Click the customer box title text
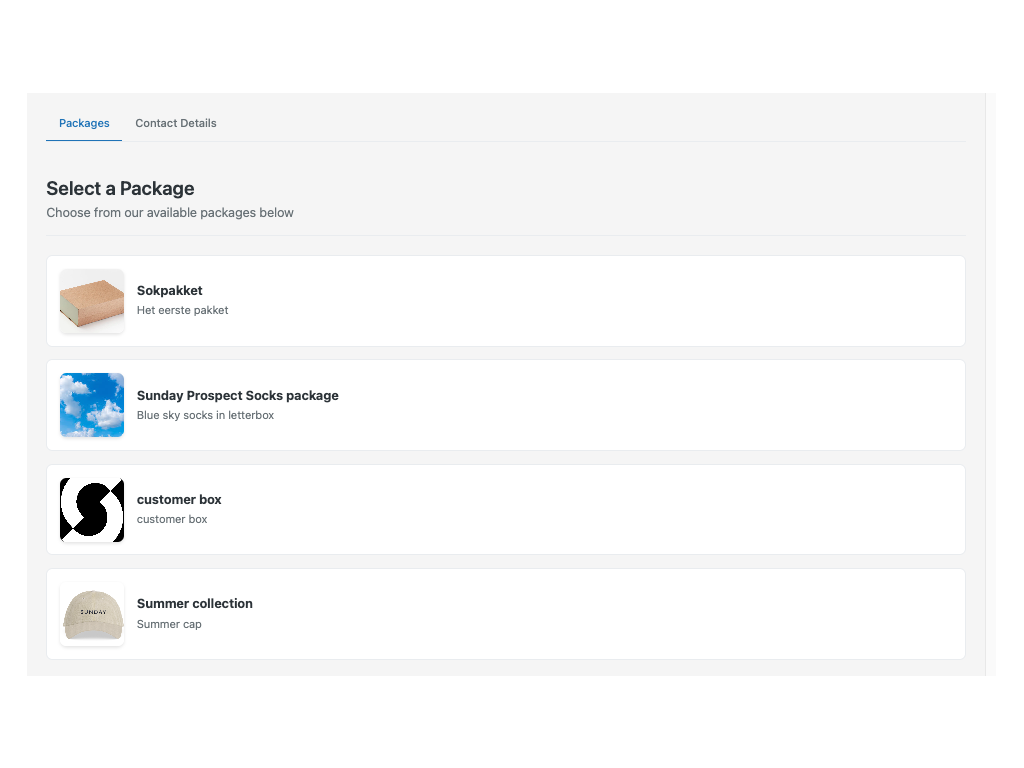The height and width of the screenshot is (768, 1024). click(x=179, y=499)
